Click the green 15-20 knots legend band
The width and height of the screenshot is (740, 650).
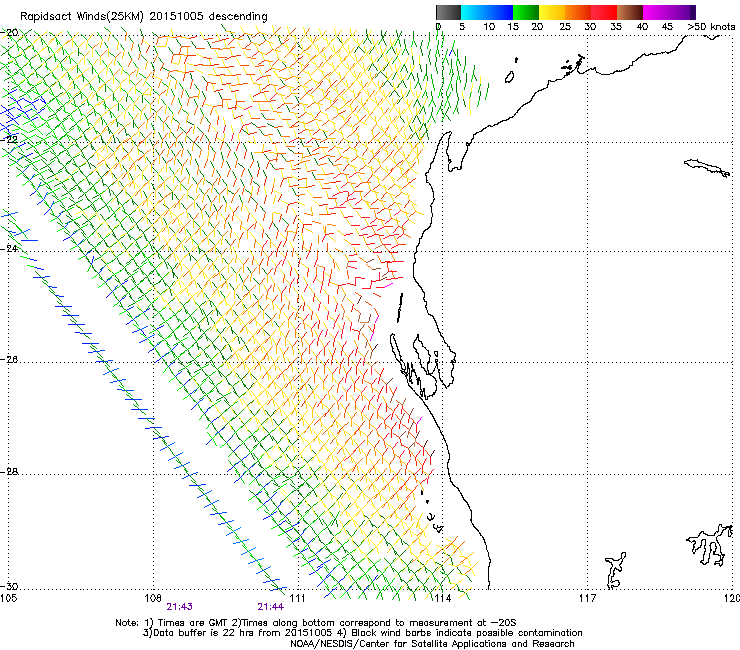526,12
